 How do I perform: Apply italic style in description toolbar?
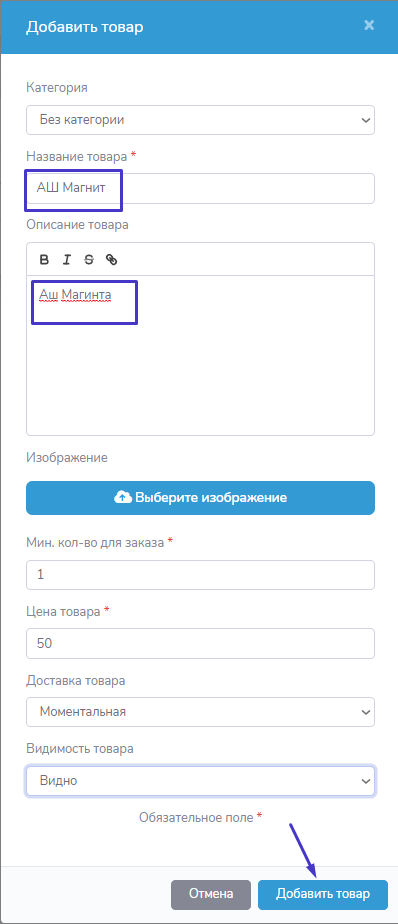(x=67, y=259)
